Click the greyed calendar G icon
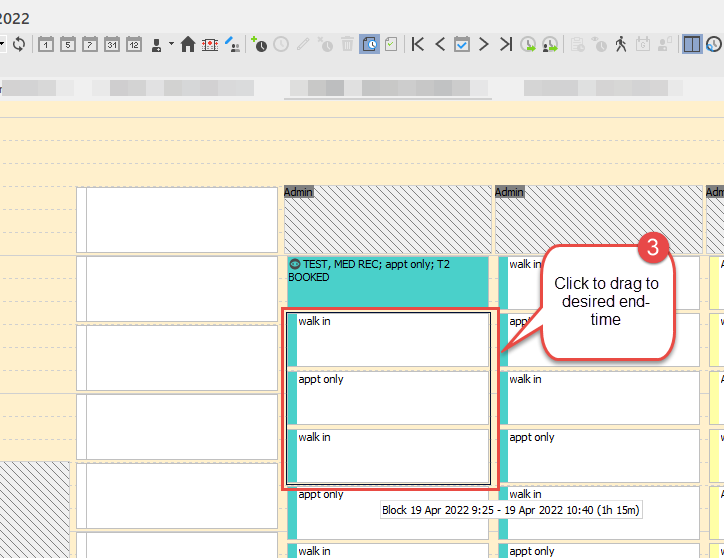Screen dimensions: 724x558 click(x=643, y=44)
